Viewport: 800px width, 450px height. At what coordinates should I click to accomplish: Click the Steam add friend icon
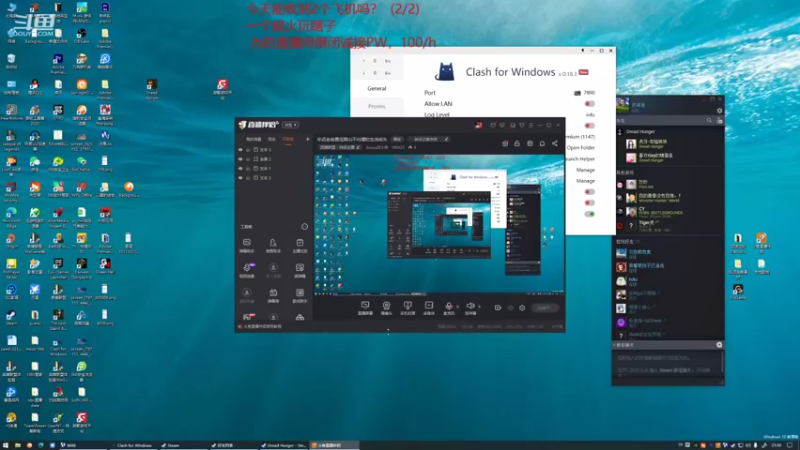(719, 120)
